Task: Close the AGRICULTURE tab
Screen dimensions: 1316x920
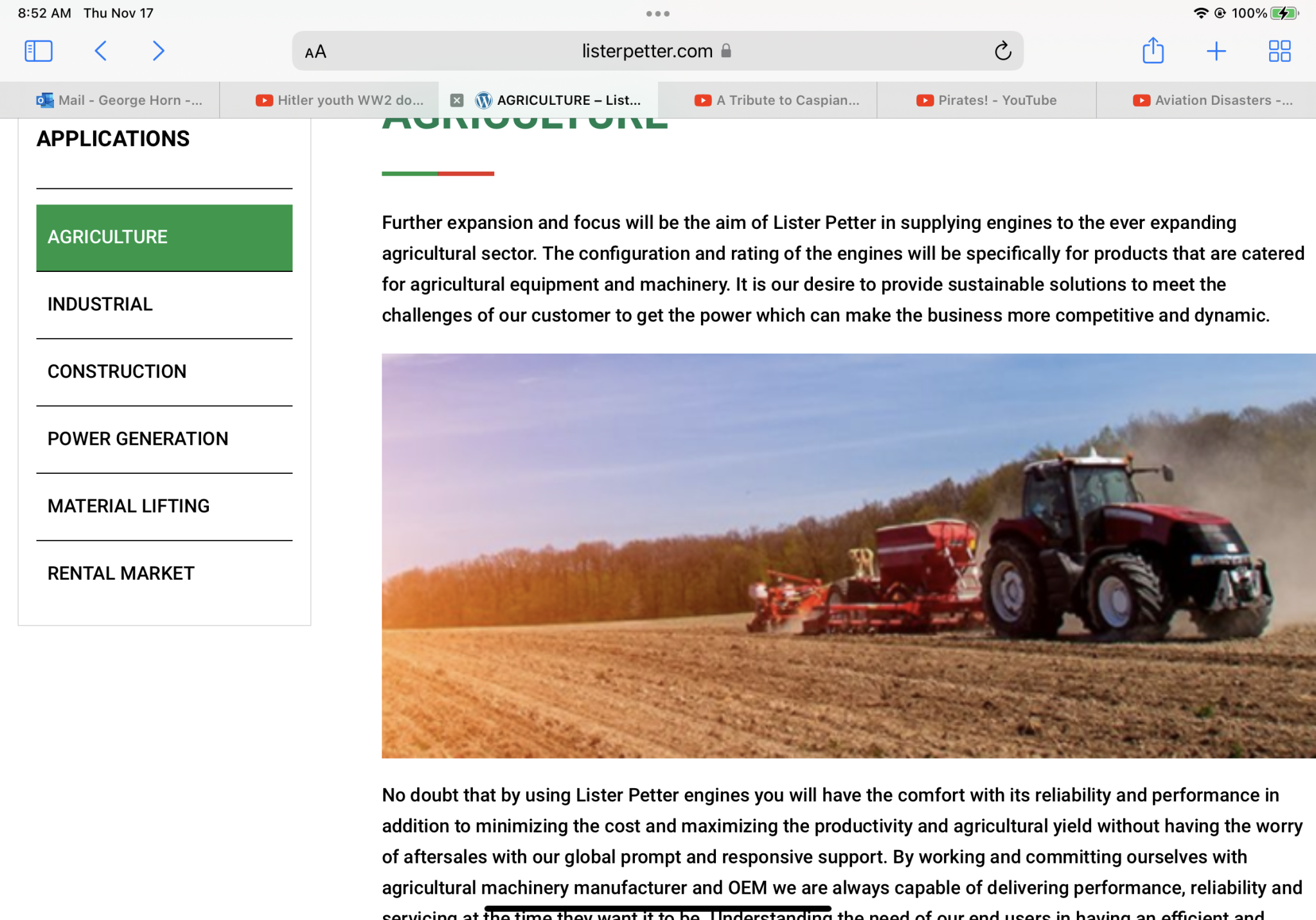Action: coord(457,100)
